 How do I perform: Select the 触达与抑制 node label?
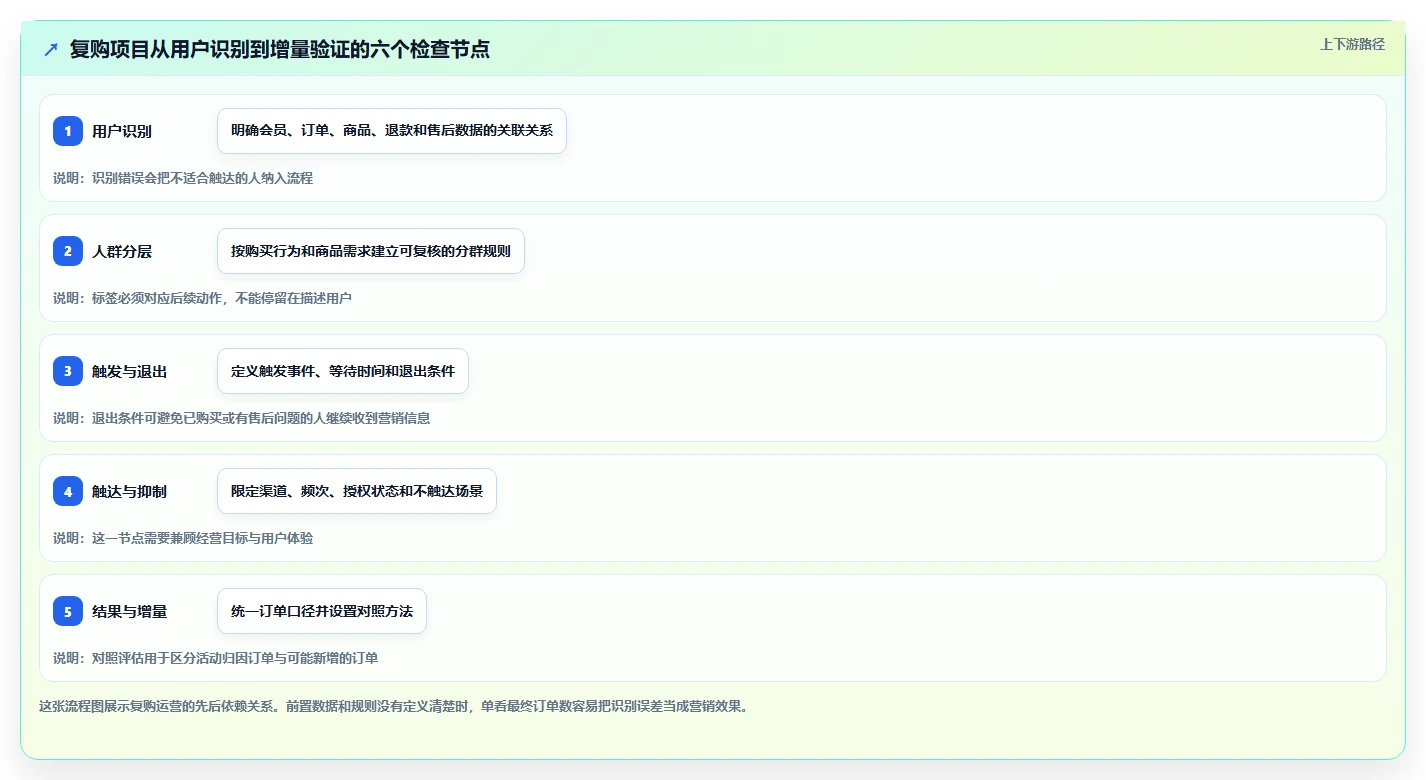(x=129, y=491)
